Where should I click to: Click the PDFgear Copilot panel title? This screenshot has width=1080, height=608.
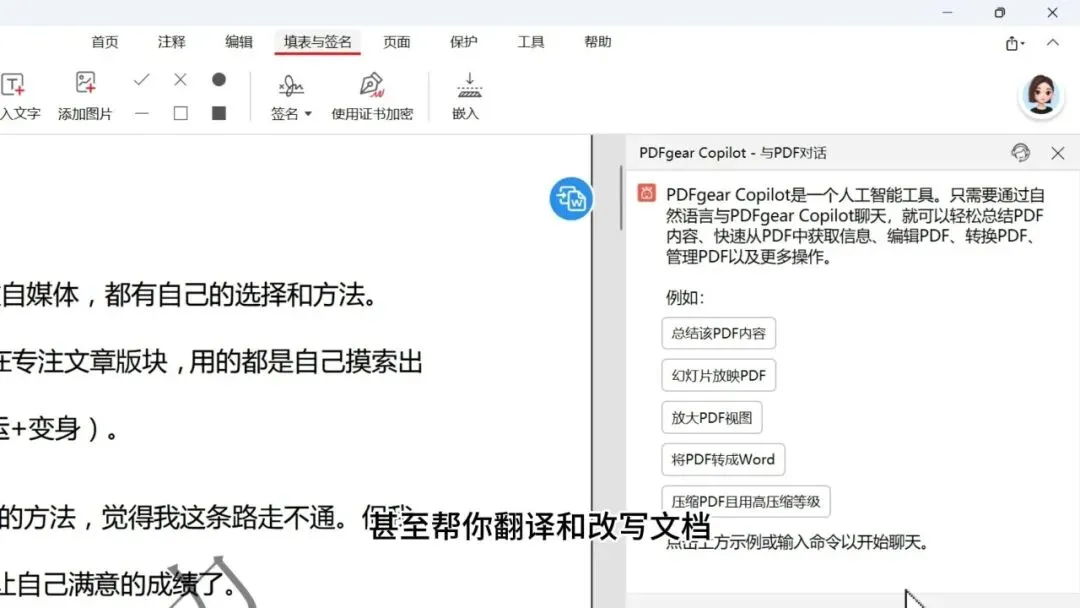pyautogui.click(x=733, y=153)
